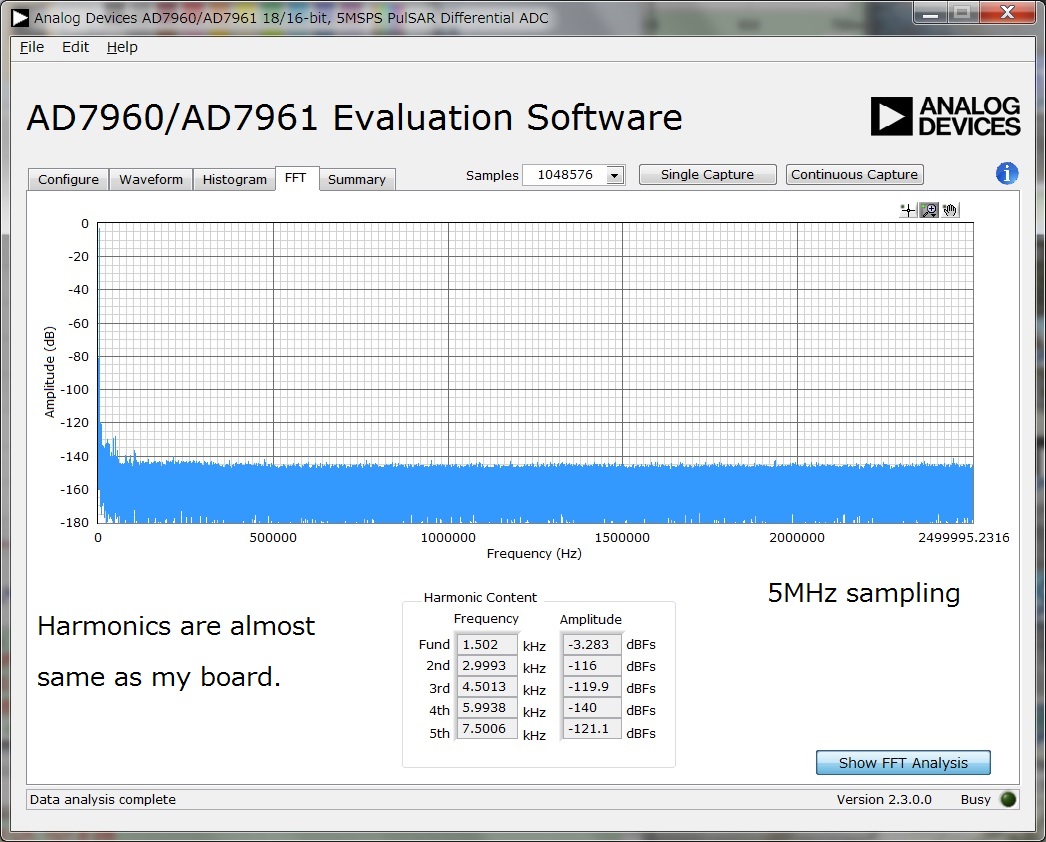Choose the graph pan hand tool
The width and height of the screenshot is (1046, 842).
950,211
